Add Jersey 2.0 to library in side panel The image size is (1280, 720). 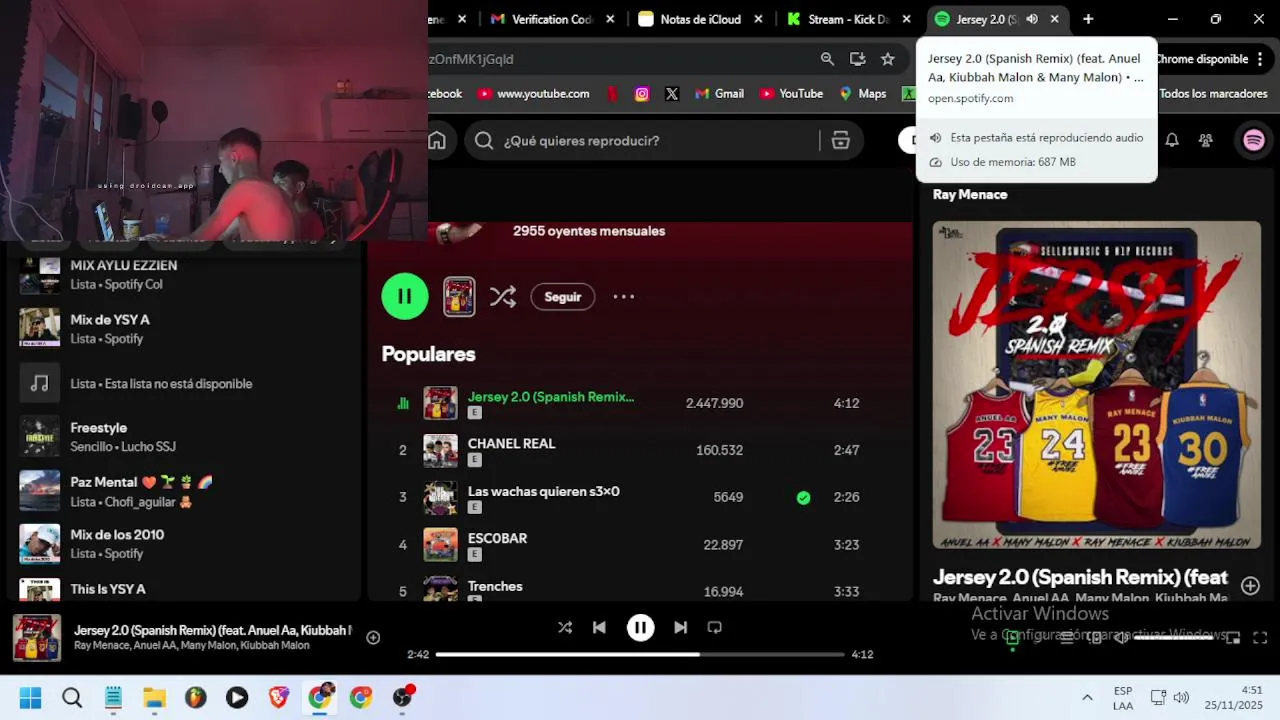coord(1250,585)
